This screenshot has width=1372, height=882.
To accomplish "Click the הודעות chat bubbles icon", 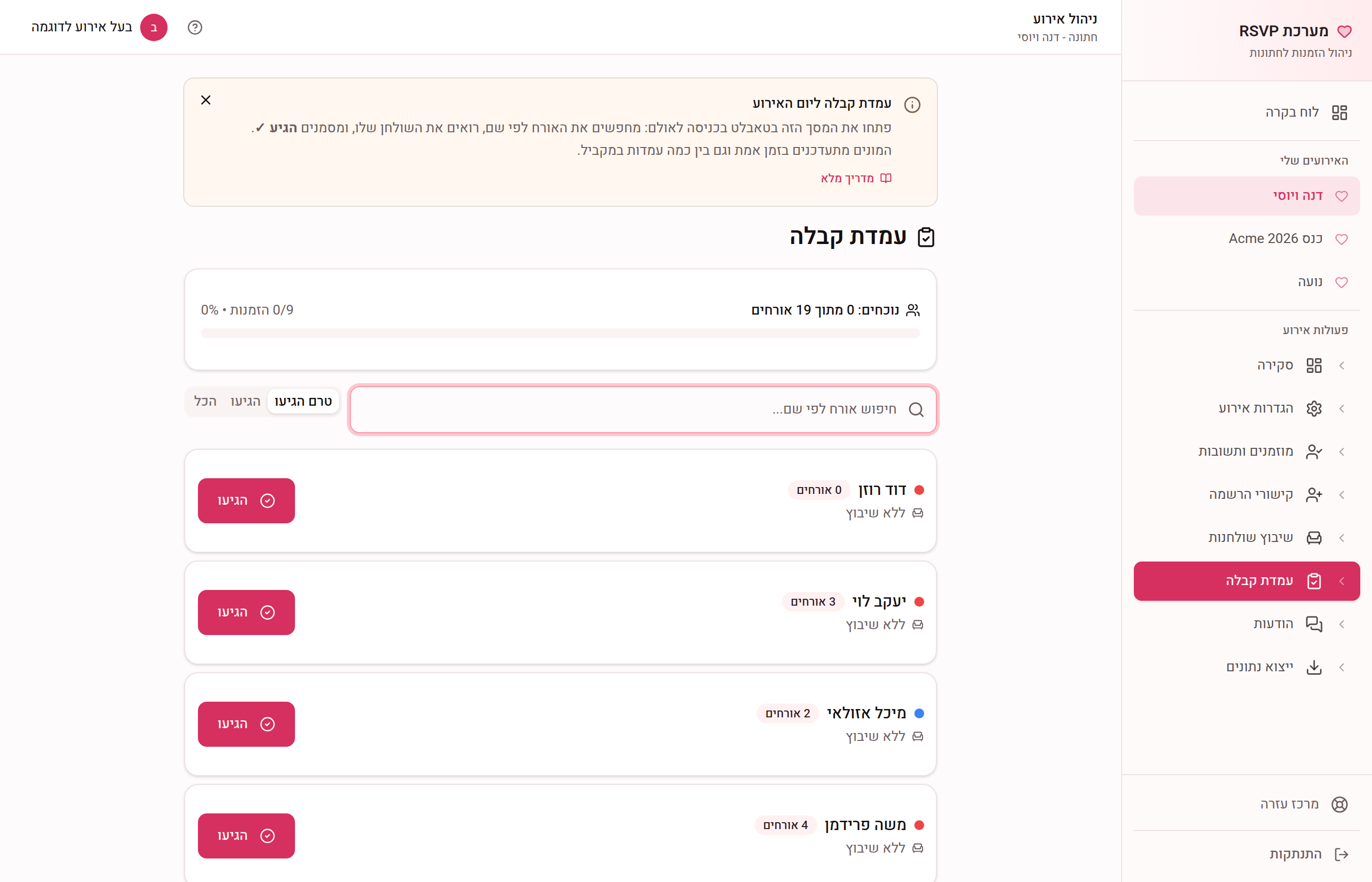I will coord(1314,624).
